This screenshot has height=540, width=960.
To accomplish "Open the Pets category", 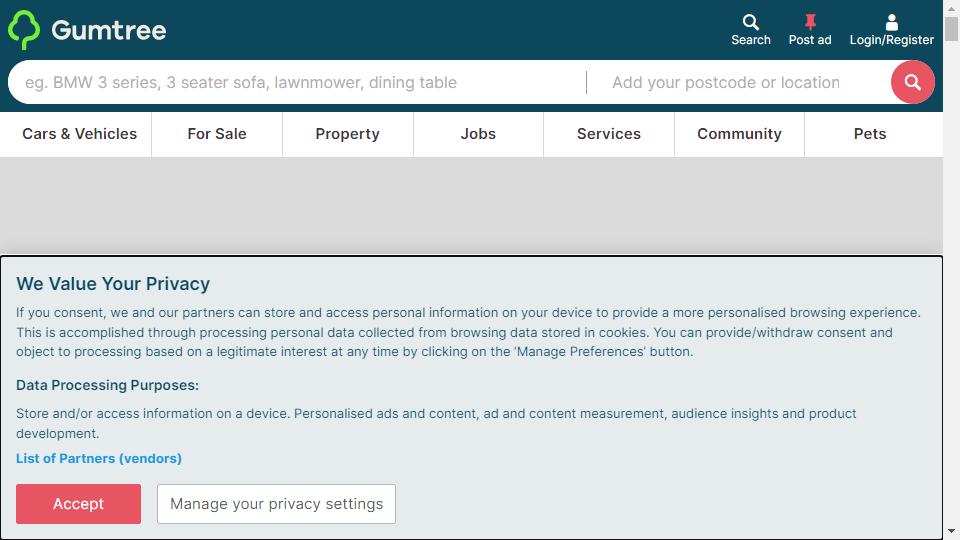I will 870,134.
